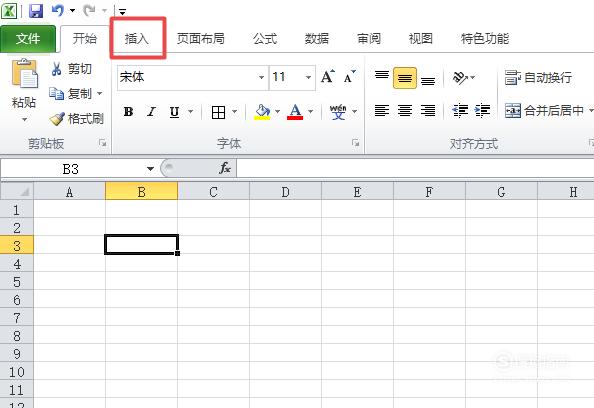This screenshot has height=408, width=594.
Task: Enable 自动换行 wrap text
Action: point(538,78)
